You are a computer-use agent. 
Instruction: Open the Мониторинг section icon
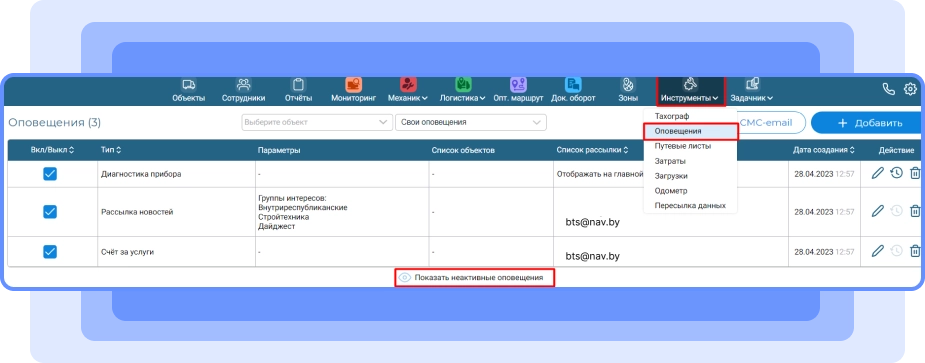[353, 84]
